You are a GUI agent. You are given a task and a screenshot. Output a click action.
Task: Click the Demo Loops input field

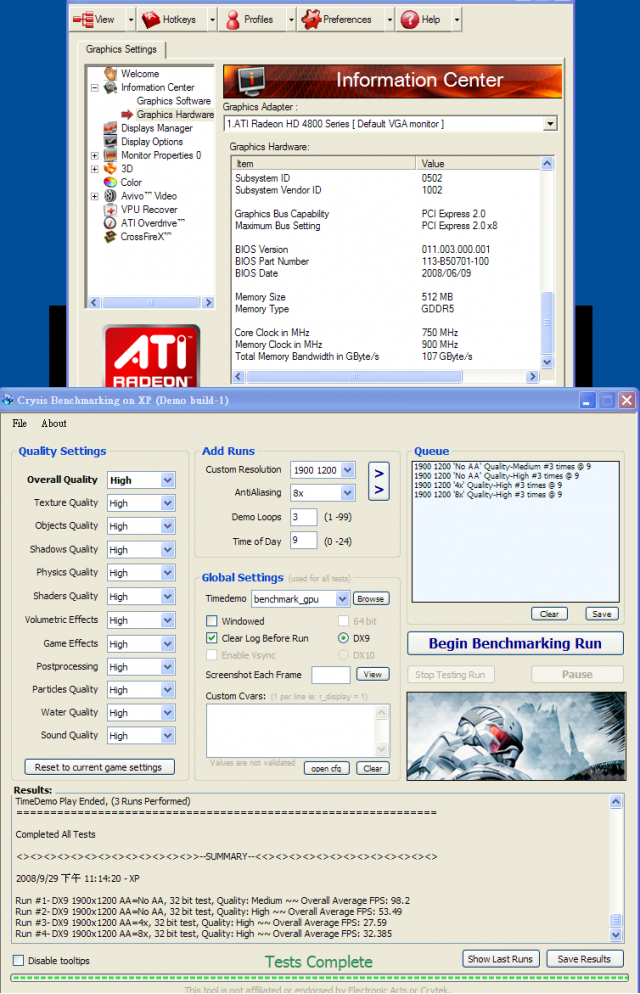click(x=304, y=517)
